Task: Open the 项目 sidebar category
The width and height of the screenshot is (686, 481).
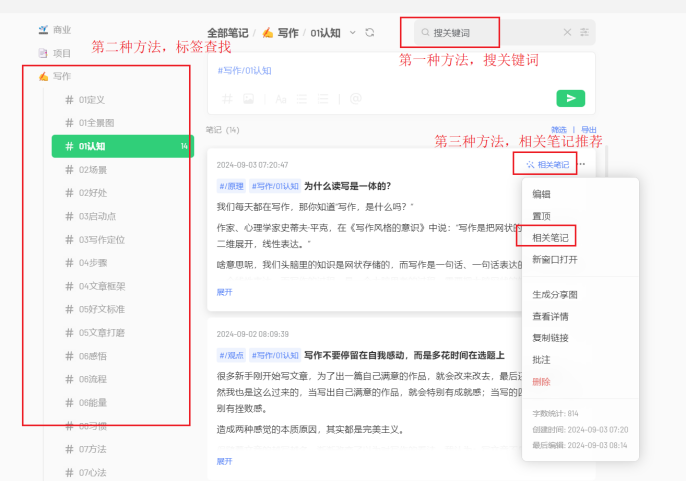Action: pos(55,53)
